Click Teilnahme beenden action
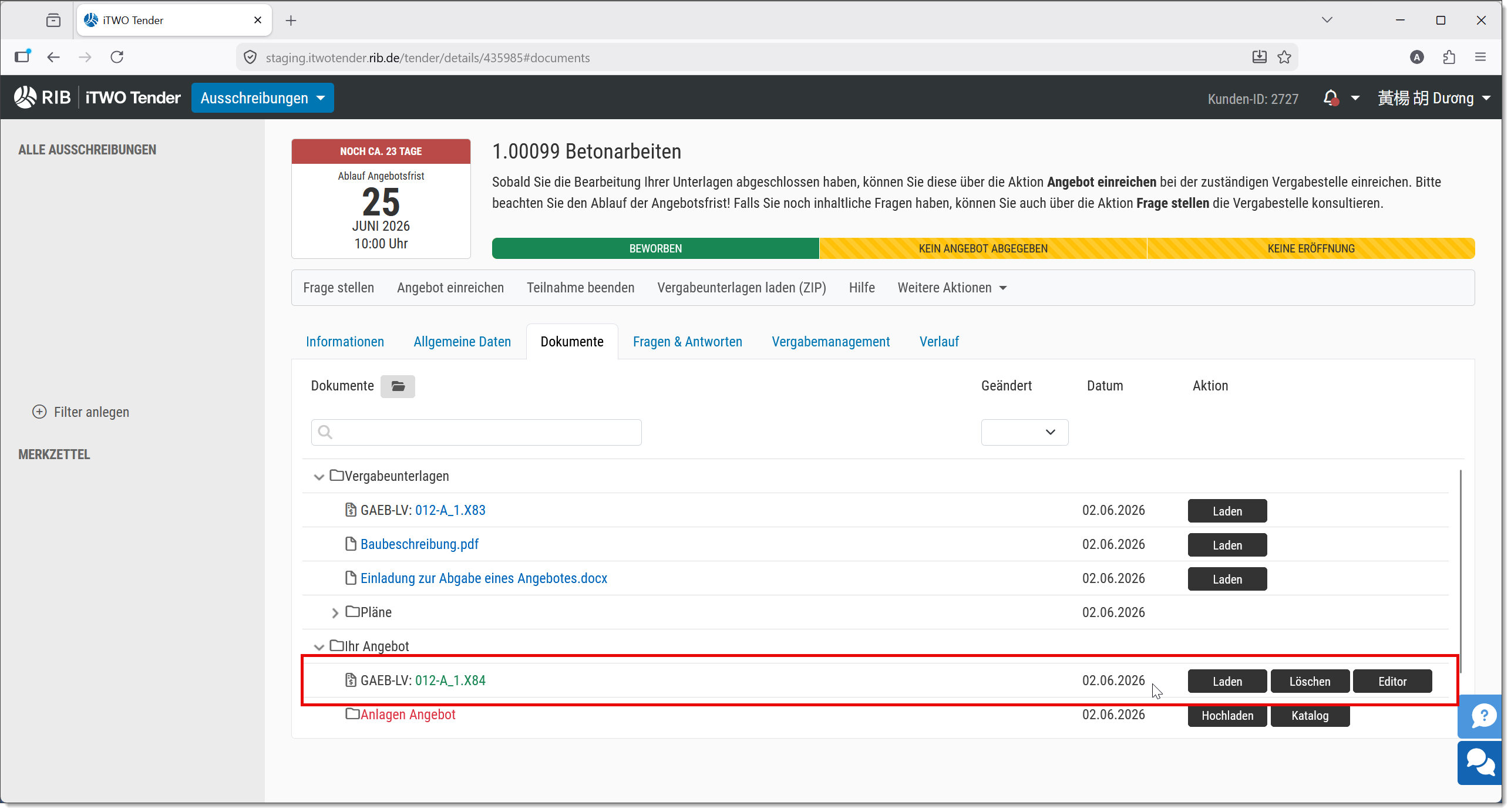 (x=580, y=288)
